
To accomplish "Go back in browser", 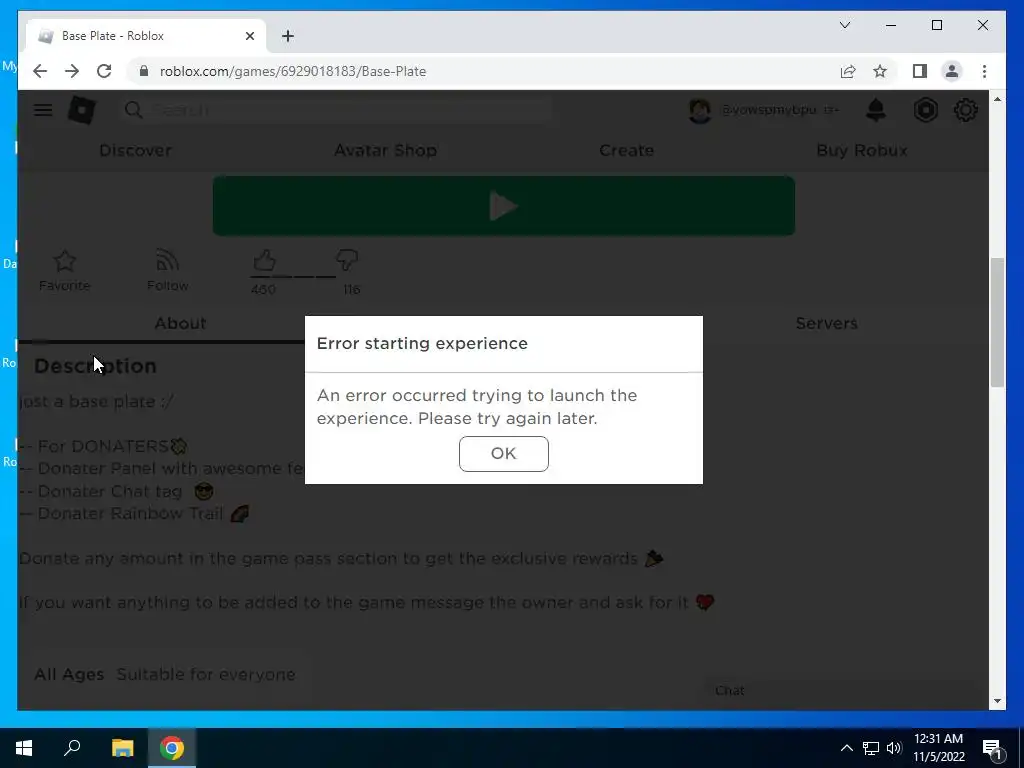I will tap(40, 71).
